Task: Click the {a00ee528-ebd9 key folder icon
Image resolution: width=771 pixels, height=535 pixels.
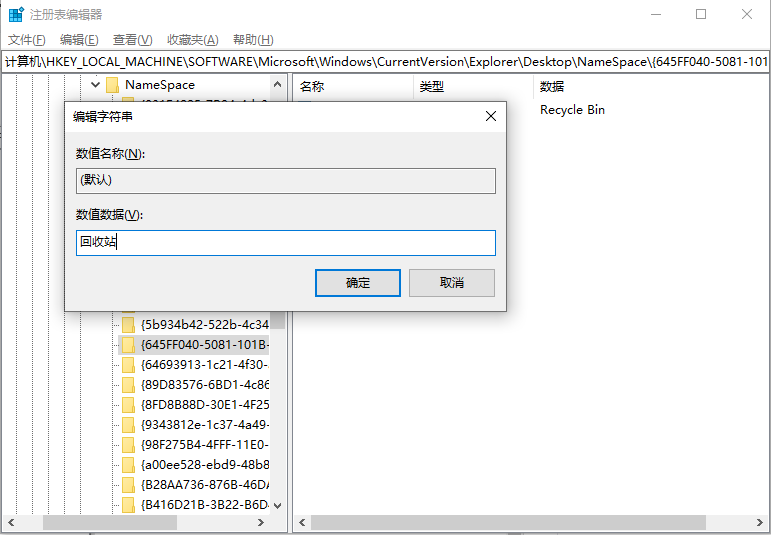Action: pos(128,465)
